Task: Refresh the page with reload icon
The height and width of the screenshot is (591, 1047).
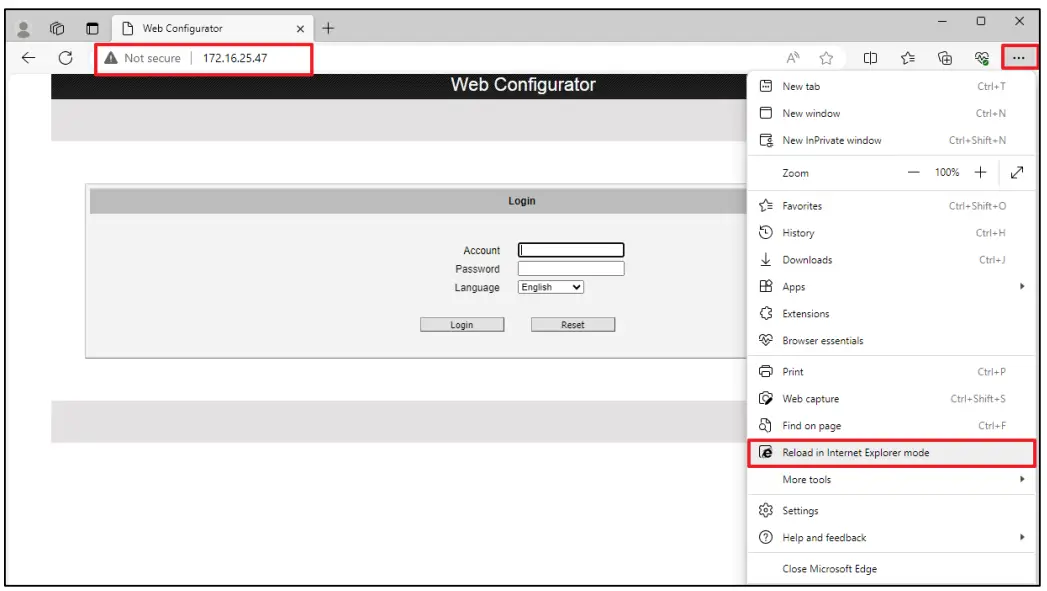Action: (66, 58)
